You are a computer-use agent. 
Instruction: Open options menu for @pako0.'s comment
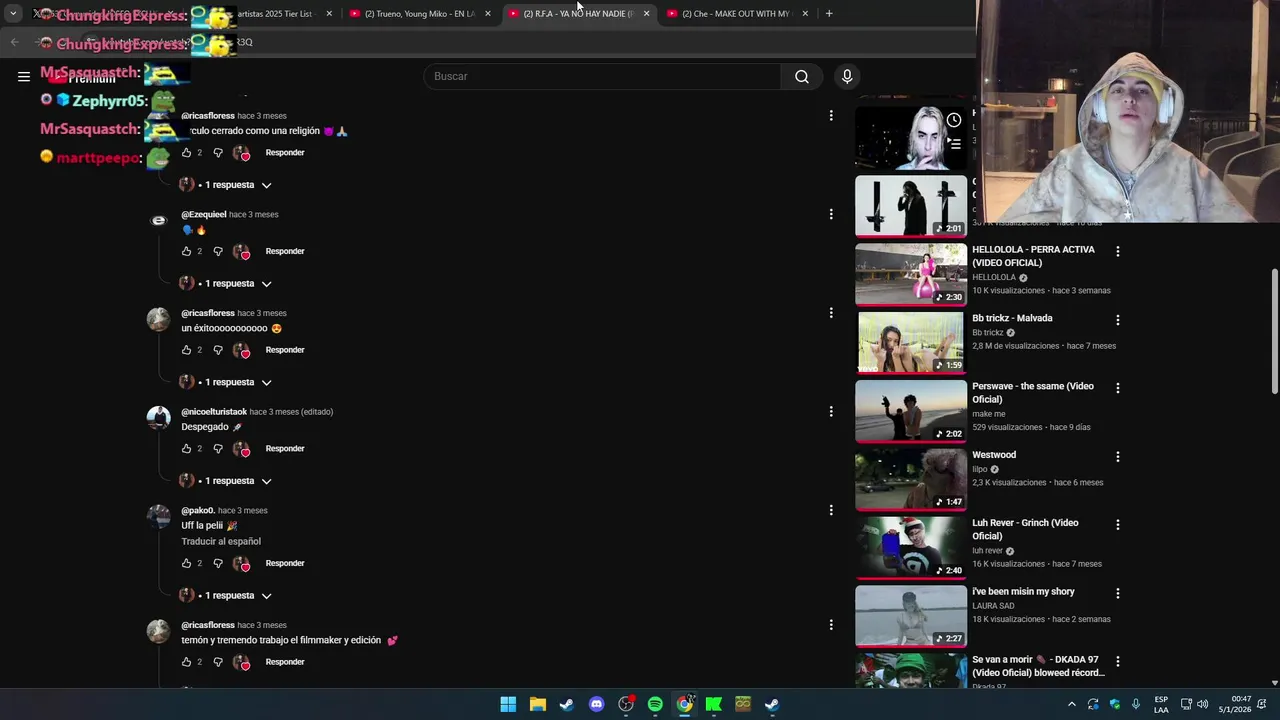point(831,510)
